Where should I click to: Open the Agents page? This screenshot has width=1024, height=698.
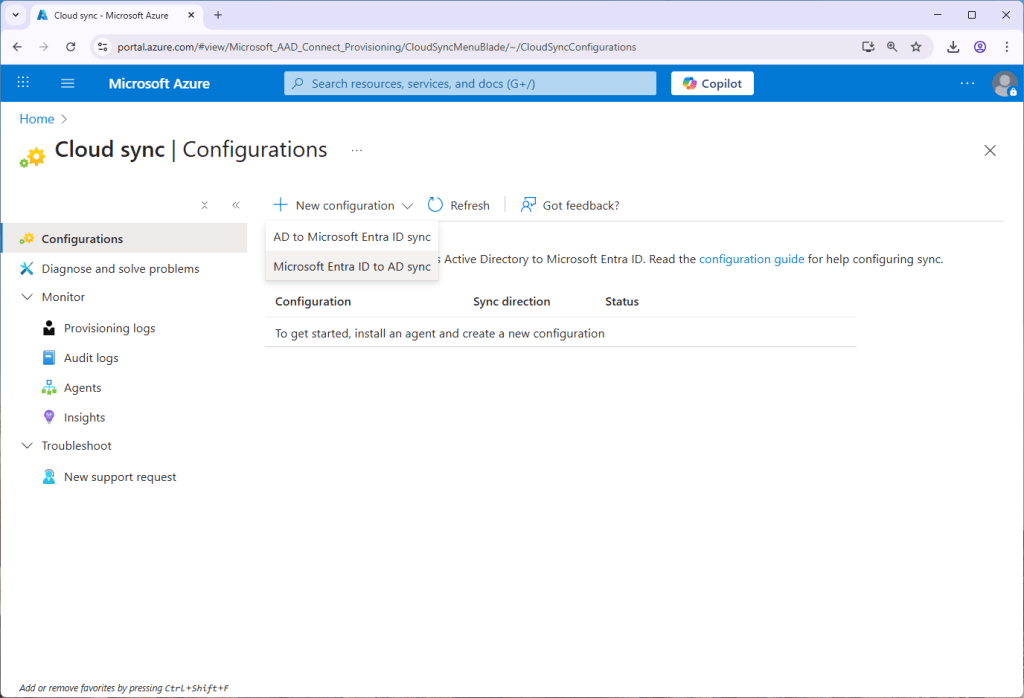pyautogui.click(x=82, y=388)
